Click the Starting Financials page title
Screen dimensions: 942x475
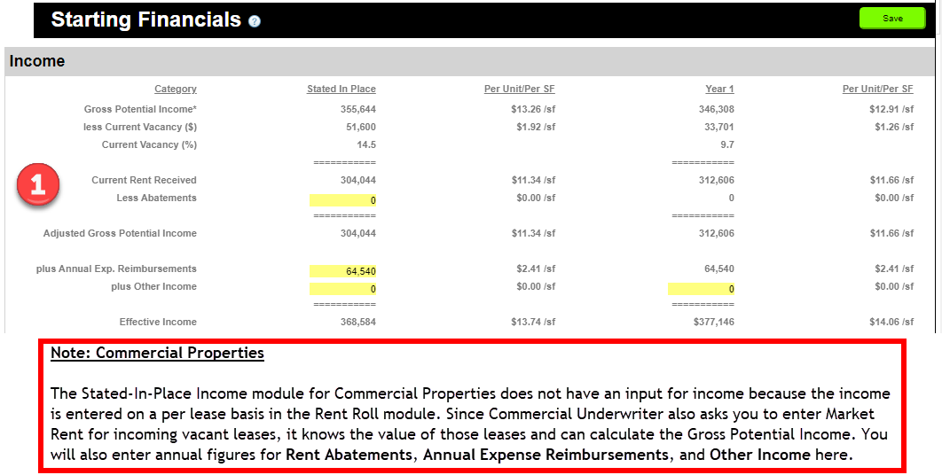(146, 20)
